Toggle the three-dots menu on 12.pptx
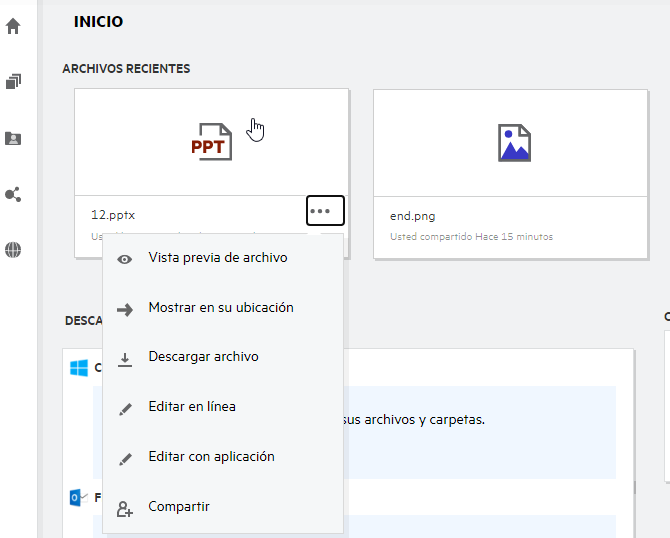 tap(325, 211)
